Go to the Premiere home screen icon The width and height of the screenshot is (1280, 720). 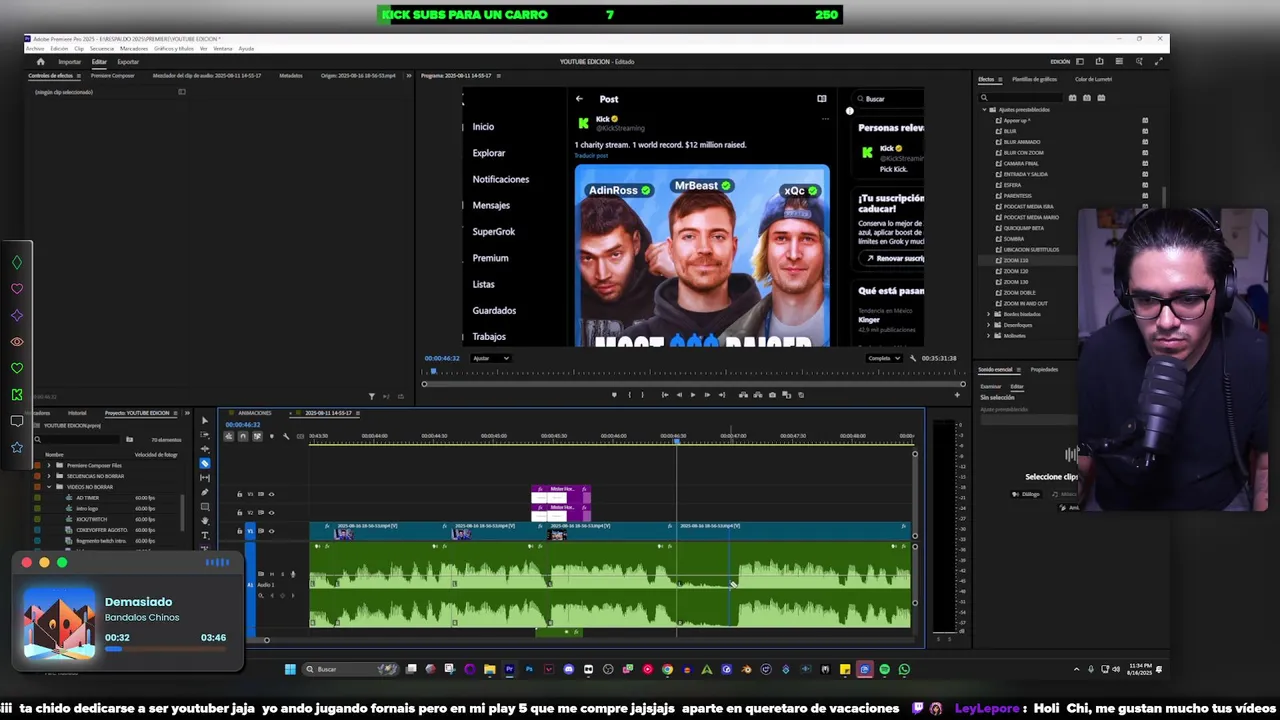[40, 62]
